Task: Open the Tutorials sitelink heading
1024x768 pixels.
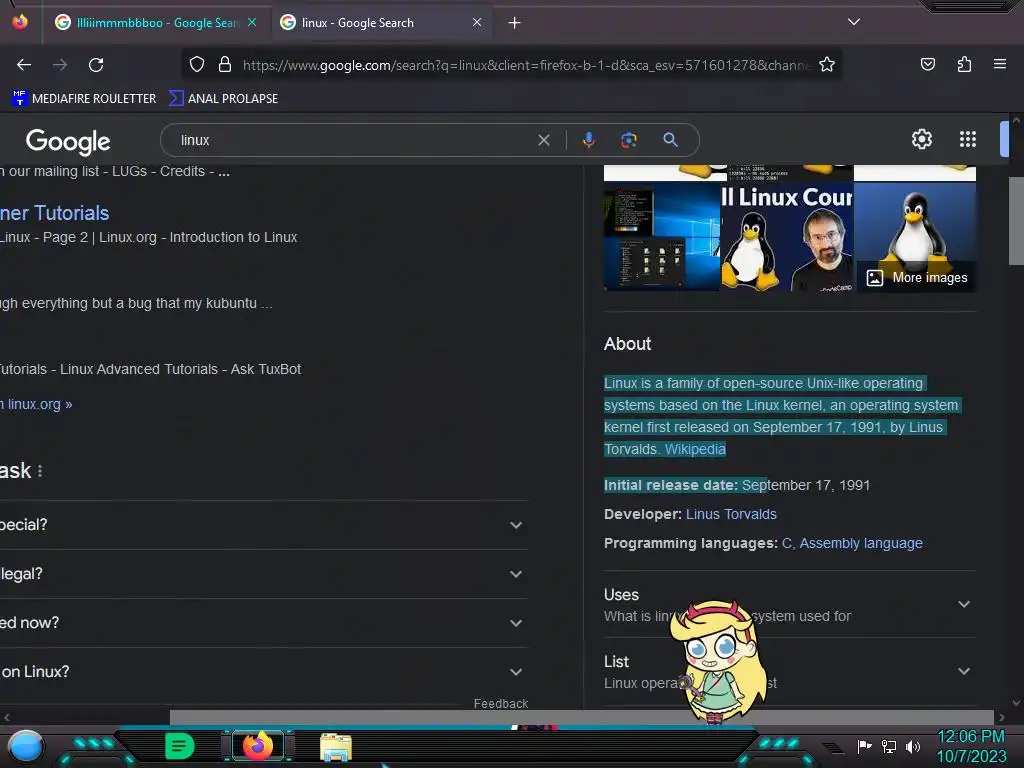Action: pyautogui.click(x=54, y=213)
